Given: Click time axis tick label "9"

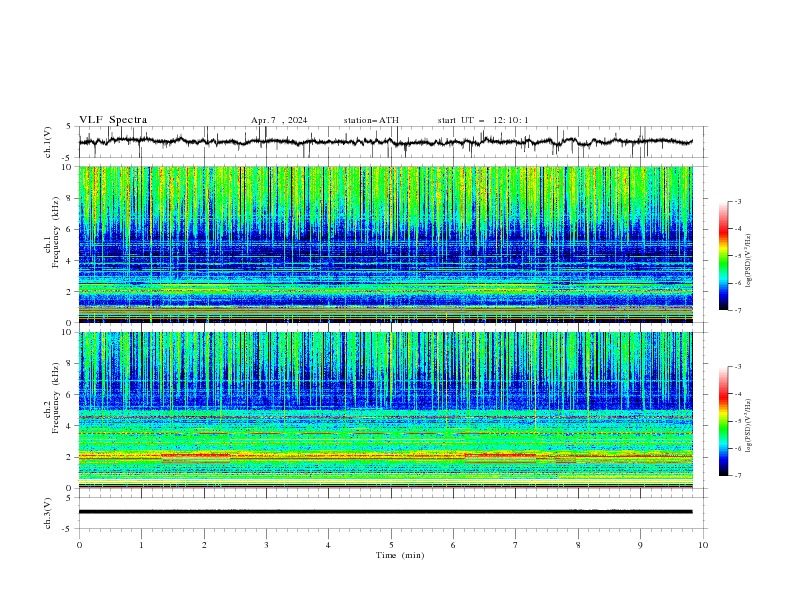Looking at the screenshot, I should 640,545.
